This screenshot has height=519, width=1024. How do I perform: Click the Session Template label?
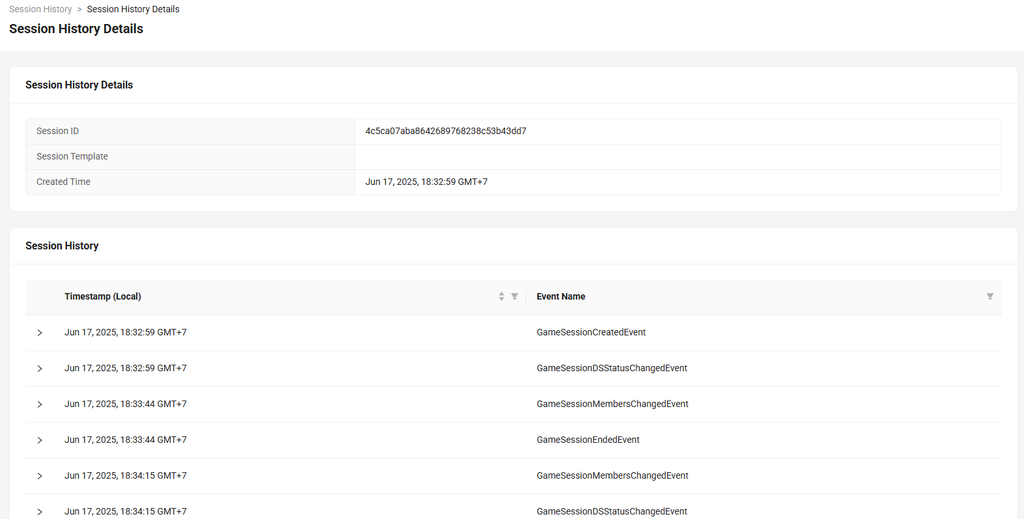coord(72,157)
